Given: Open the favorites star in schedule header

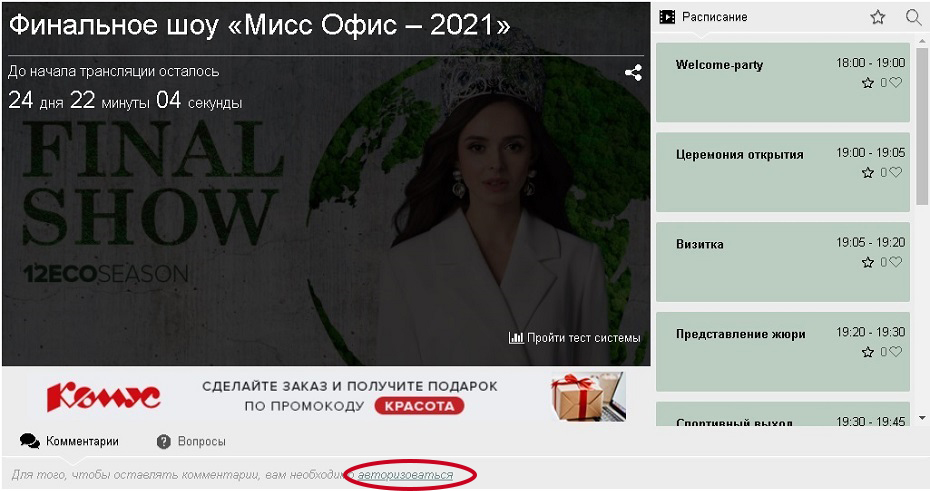Looking at the screenshot, I should [x=878, y=17].
